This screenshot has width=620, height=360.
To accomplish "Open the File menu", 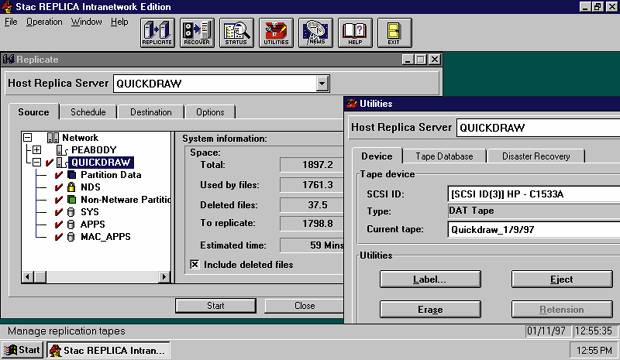I will click(11, 22).
